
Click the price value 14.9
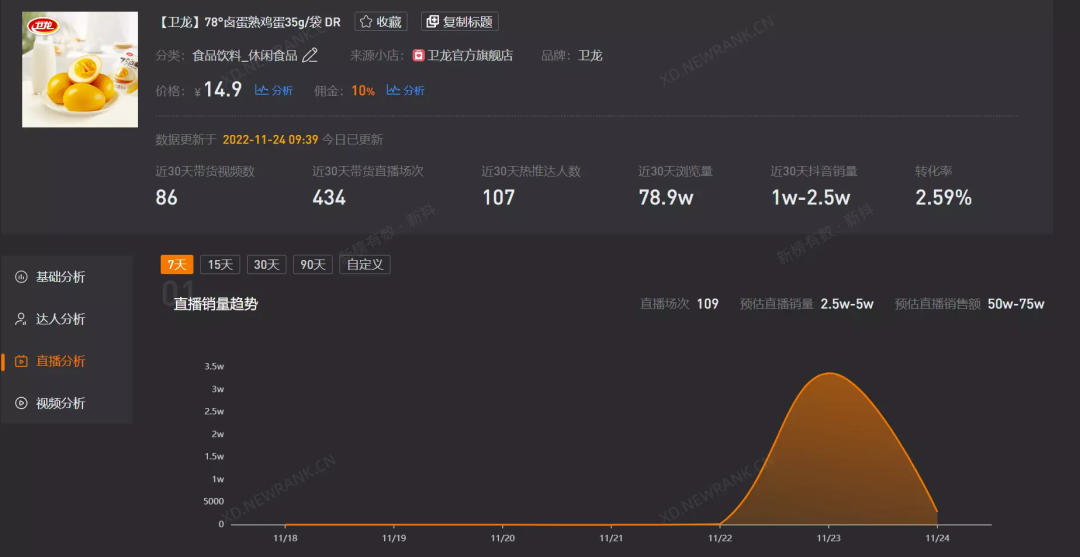tap(222, 90)
